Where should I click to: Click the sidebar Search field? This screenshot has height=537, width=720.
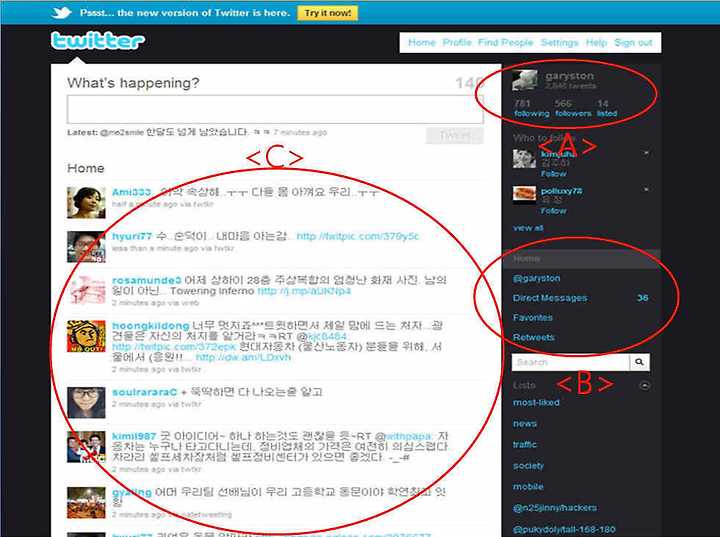pyautogui.click(x=570, y=362)
